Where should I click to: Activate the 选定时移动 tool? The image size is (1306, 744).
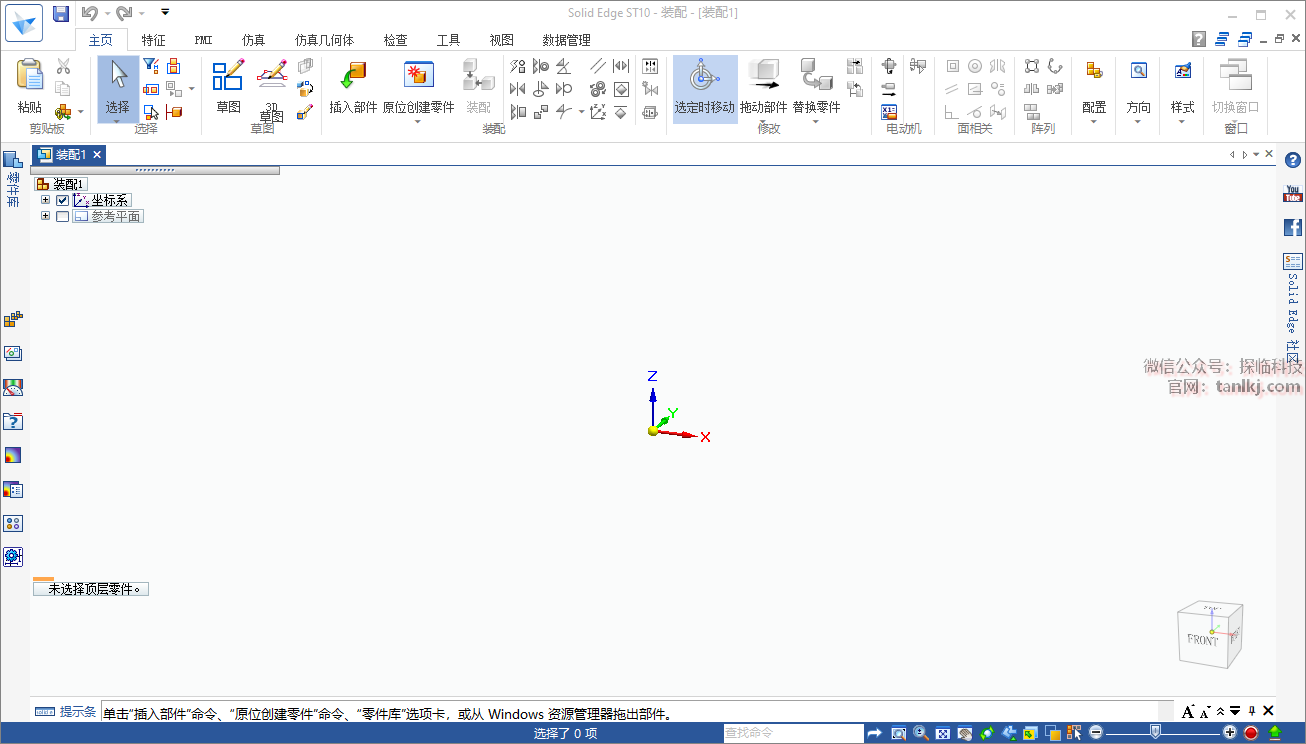(704, 76)
